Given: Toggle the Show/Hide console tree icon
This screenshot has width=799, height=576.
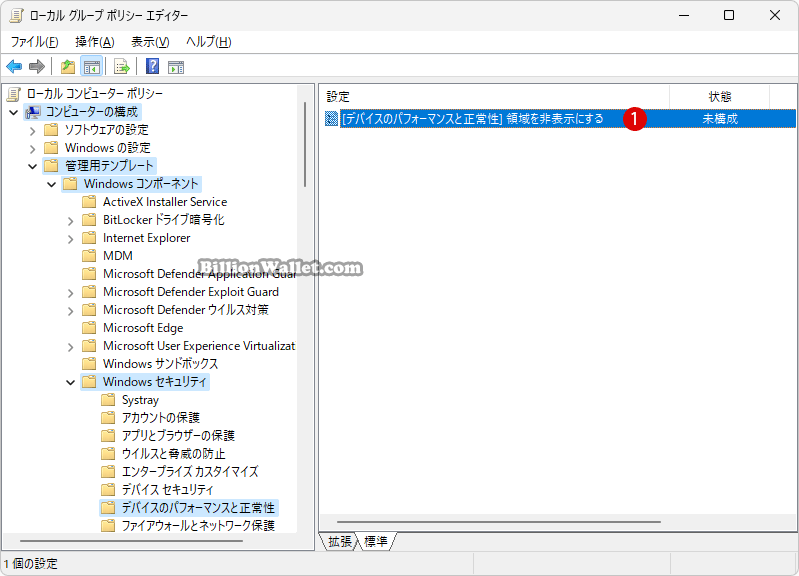Looking at the screenshot, I should tap(92, 66).
